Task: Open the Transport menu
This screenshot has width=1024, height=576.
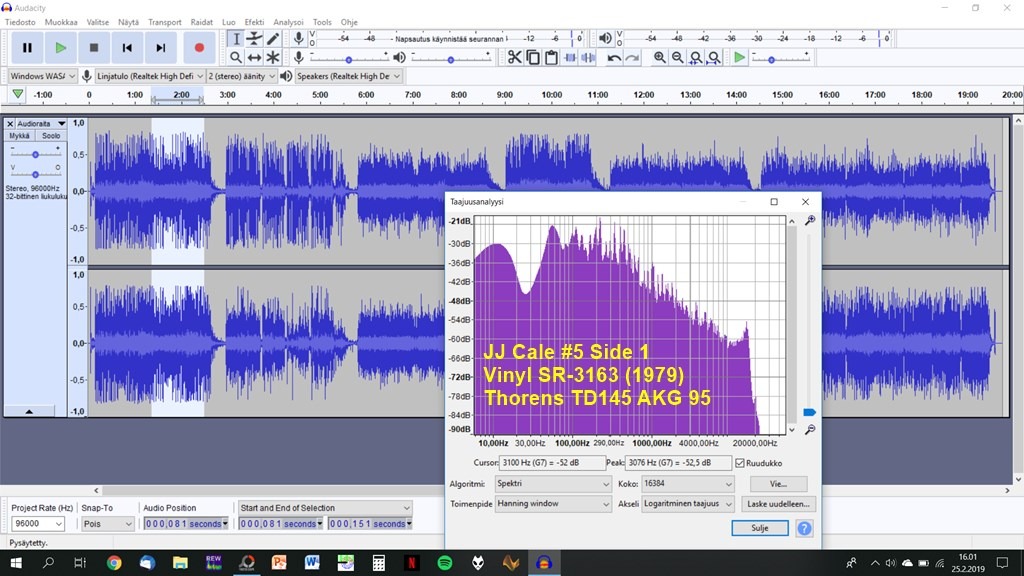Action: [x=165, y=22]
